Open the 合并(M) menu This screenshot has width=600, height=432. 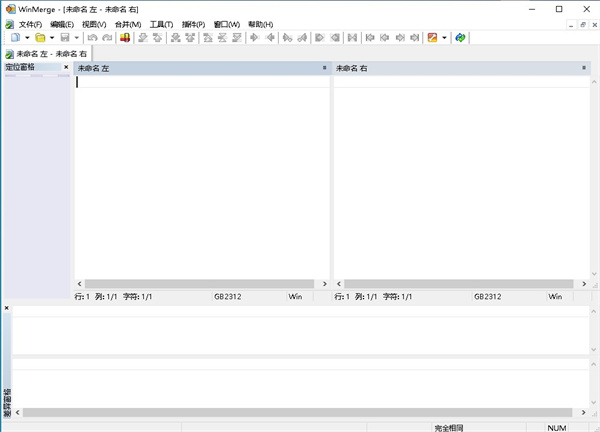[x=128, y=24]
